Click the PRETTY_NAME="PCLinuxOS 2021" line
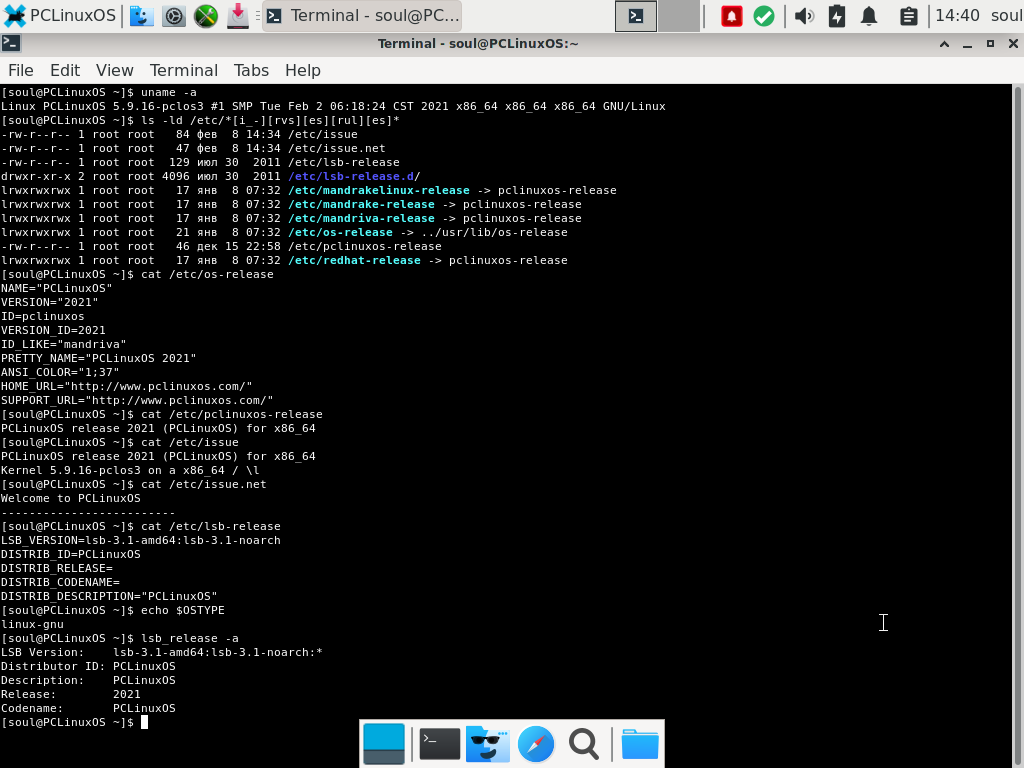This screenshot has height=768, width=1024. (99, 359)
